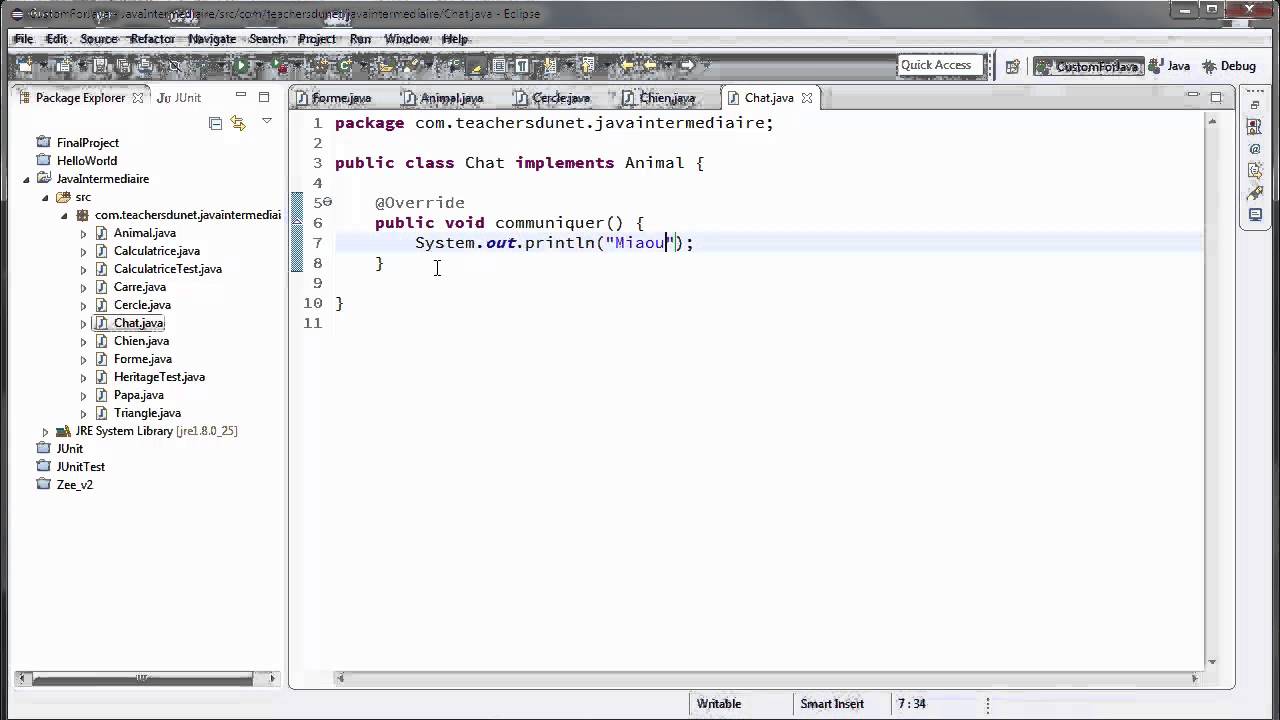Minimize the Package Explorer view
The image size is (1280, 720).
coord(240,96)
